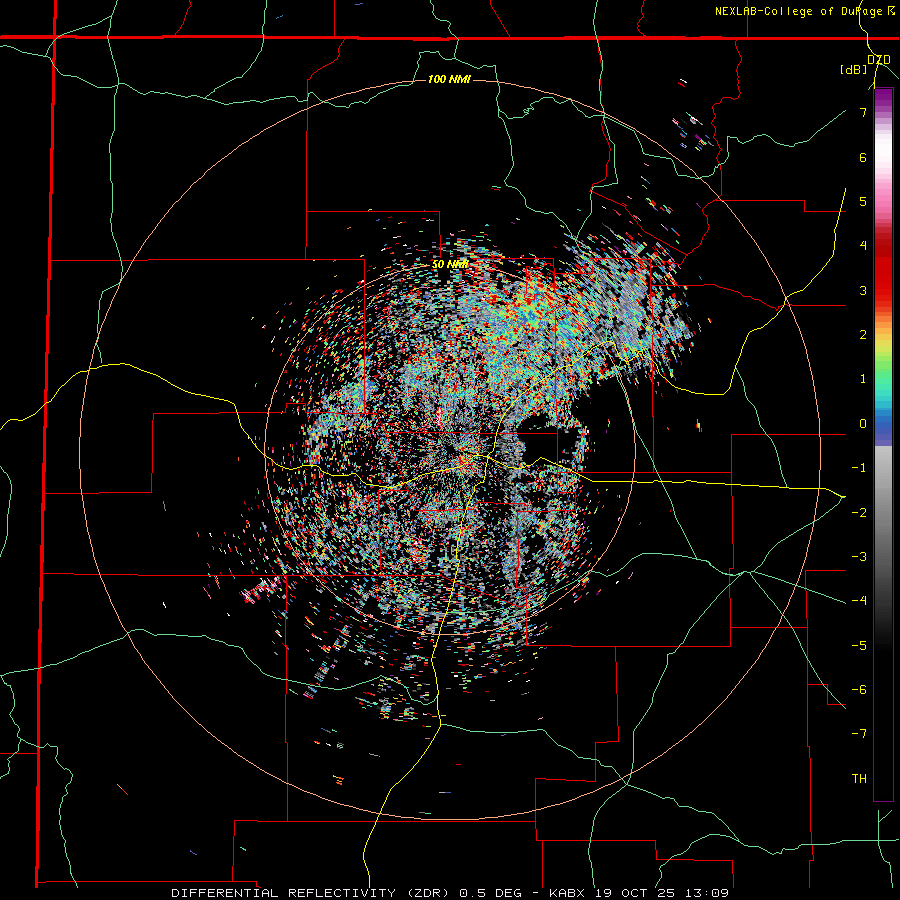
Task: Click the 50 NMI range ring label
Action: click(450, 264)
